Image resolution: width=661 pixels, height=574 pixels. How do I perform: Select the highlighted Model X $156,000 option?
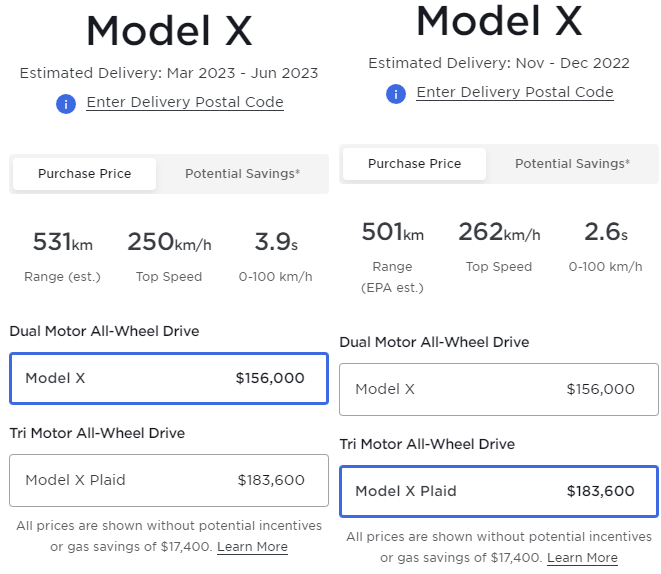click(169, 378)
